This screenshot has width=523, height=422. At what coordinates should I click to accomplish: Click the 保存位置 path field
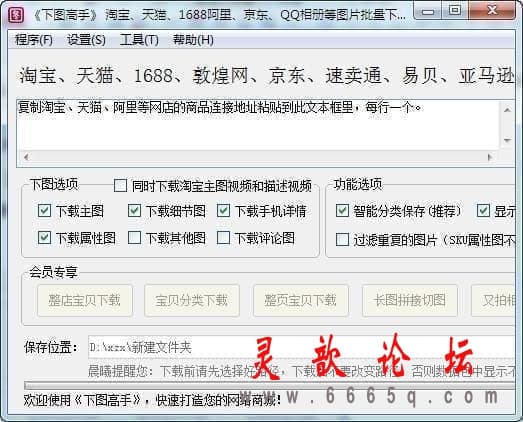(x=302, y=347)
